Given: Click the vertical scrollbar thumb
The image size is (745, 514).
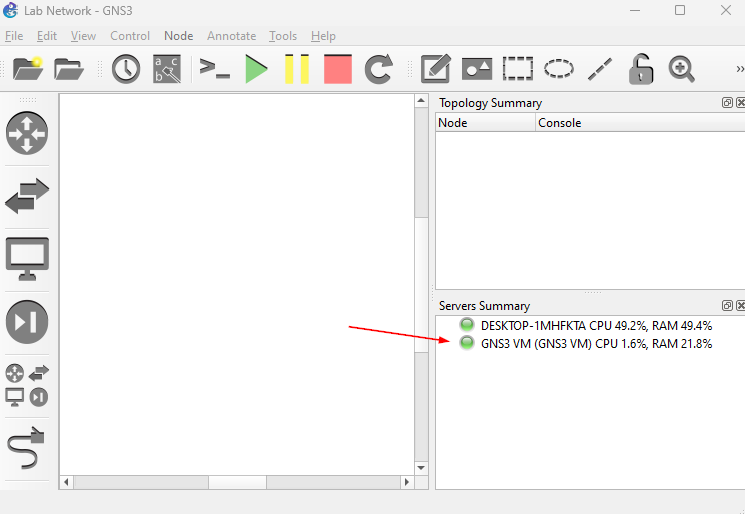Looking at the screenshot, I should [x=421, y=285].
